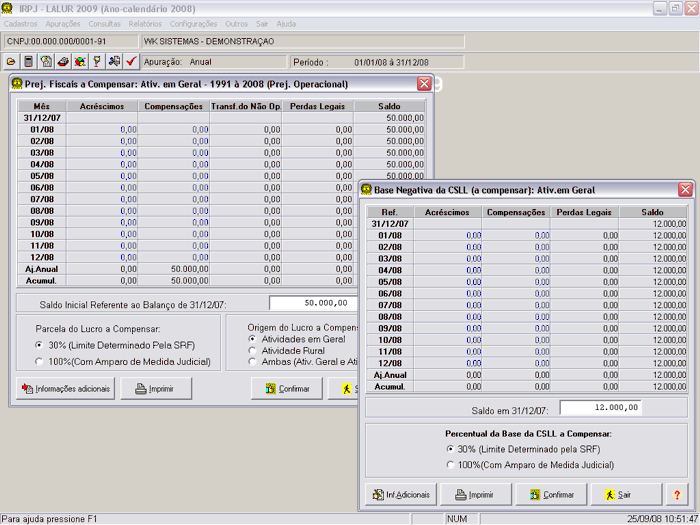The width and height of the screenshot is (700, 525).
Task: Open the Relatórios menu
Action: 146,22
